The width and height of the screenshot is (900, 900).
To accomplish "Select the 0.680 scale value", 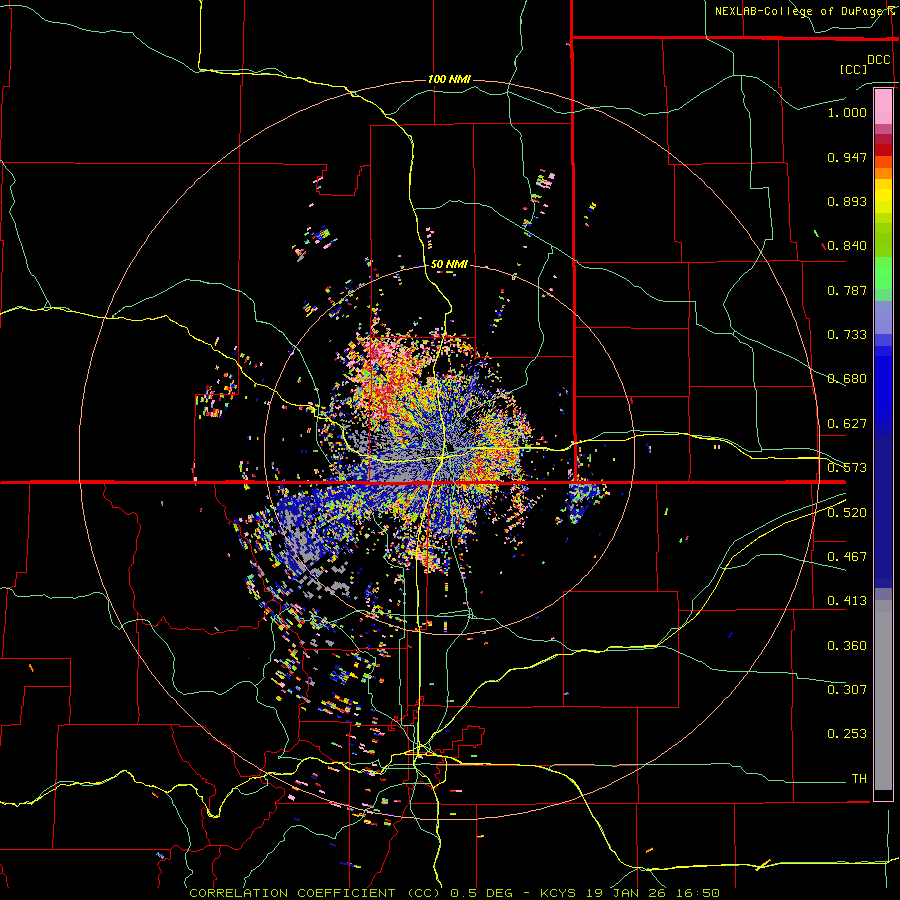I will click(x=847, y=379).
